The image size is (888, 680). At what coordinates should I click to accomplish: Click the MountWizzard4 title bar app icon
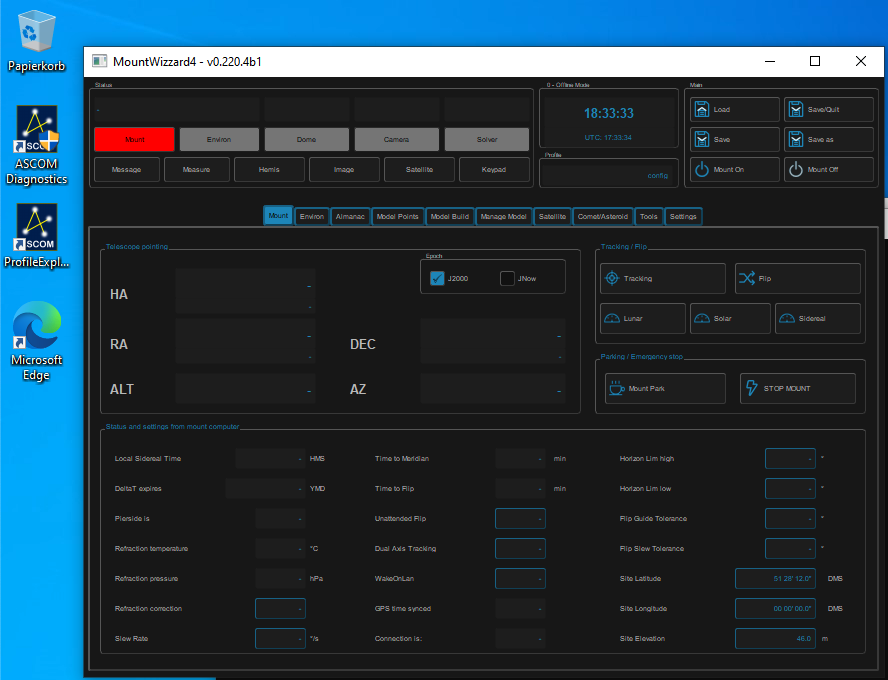coord(100,61)
